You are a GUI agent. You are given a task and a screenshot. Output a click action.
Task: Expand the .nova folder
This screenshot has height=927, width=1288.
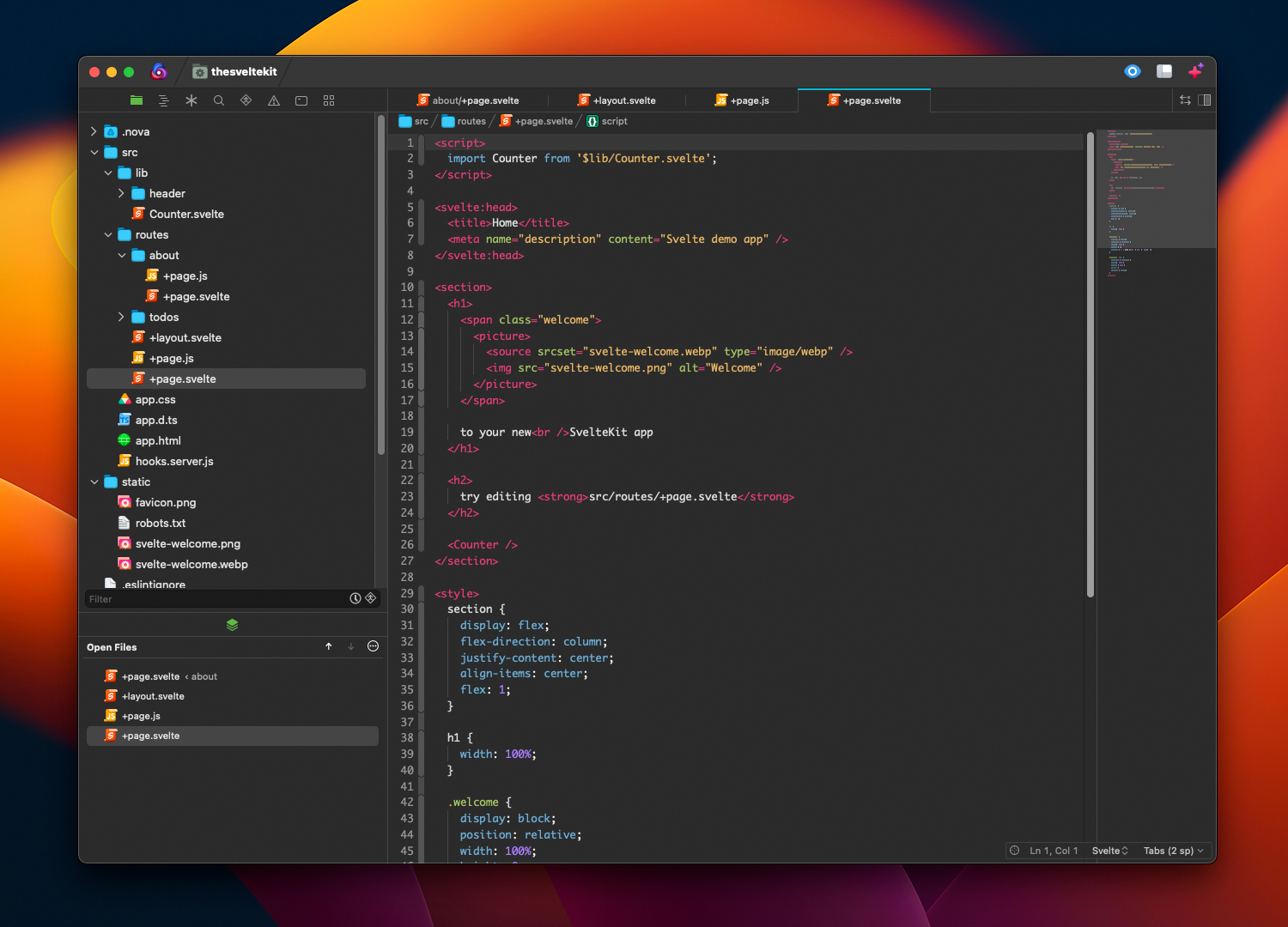pyautogui.click(x=94, y=131)
